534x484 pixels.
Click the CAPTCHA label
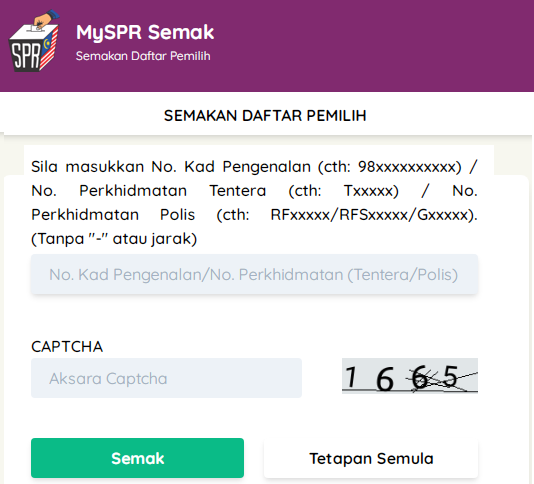coord(67,347)
